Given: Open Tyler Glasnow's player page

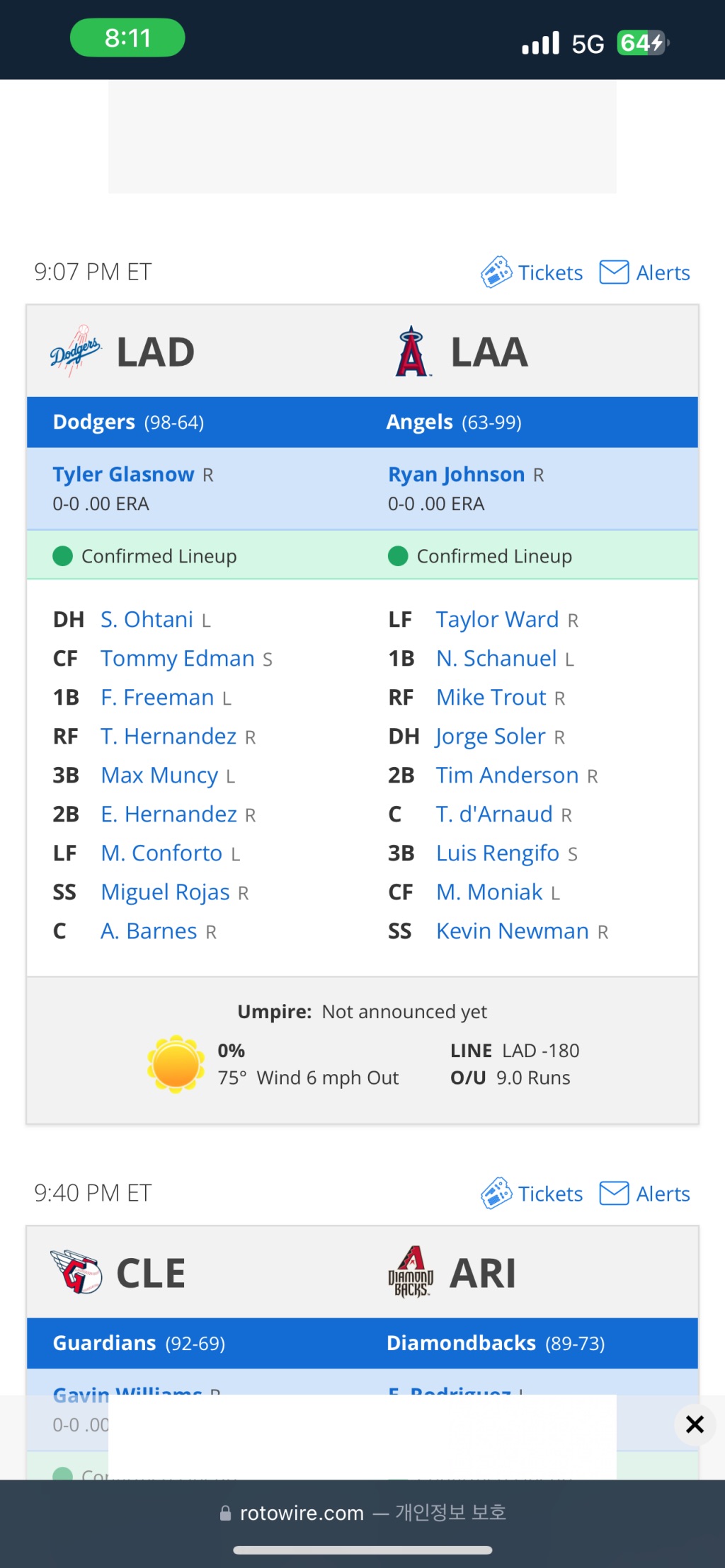Looking at the screenshot, I should [x=123, y=474].
